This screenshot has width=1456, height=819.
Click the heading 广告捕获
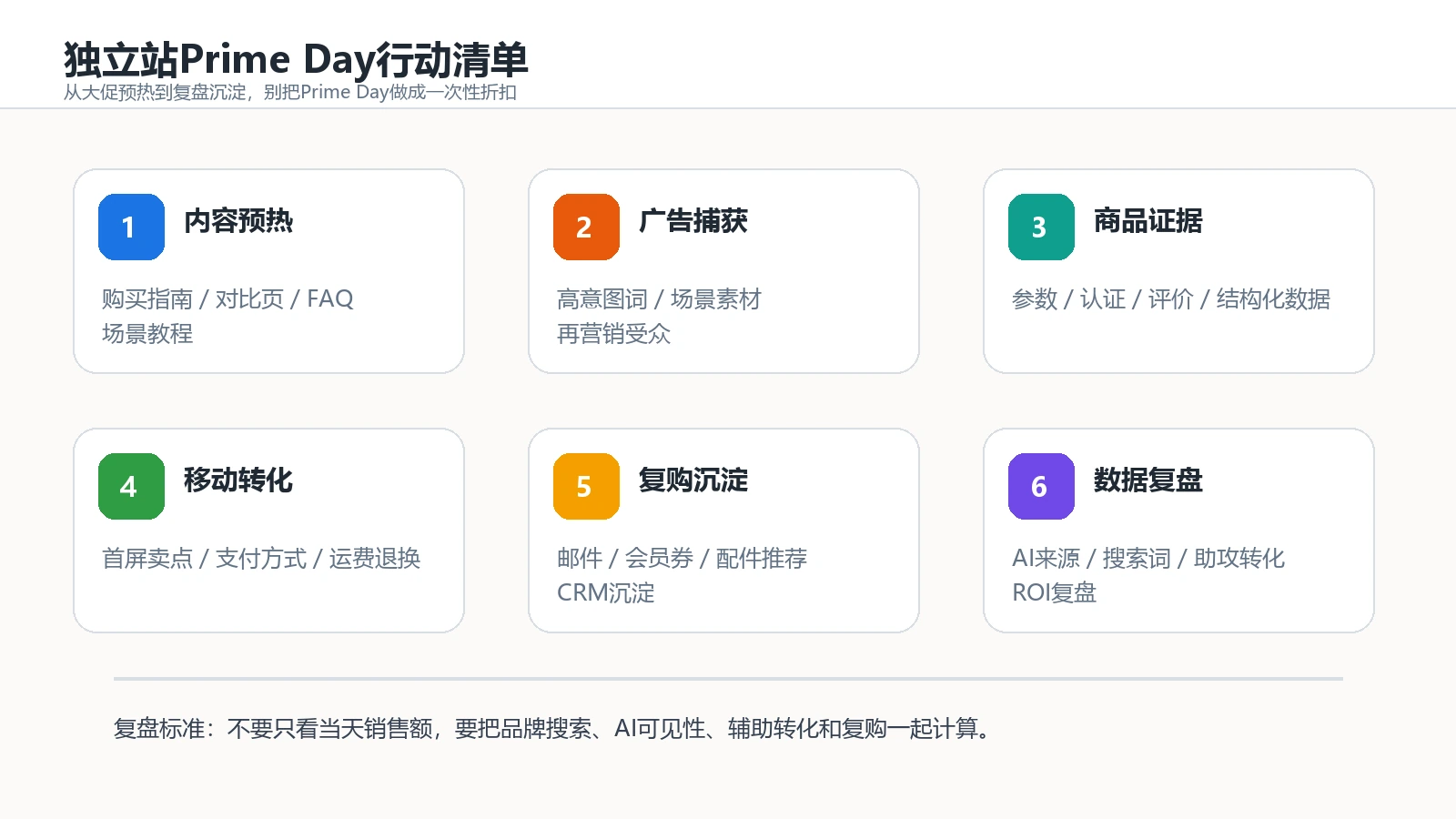pos(693,221)
